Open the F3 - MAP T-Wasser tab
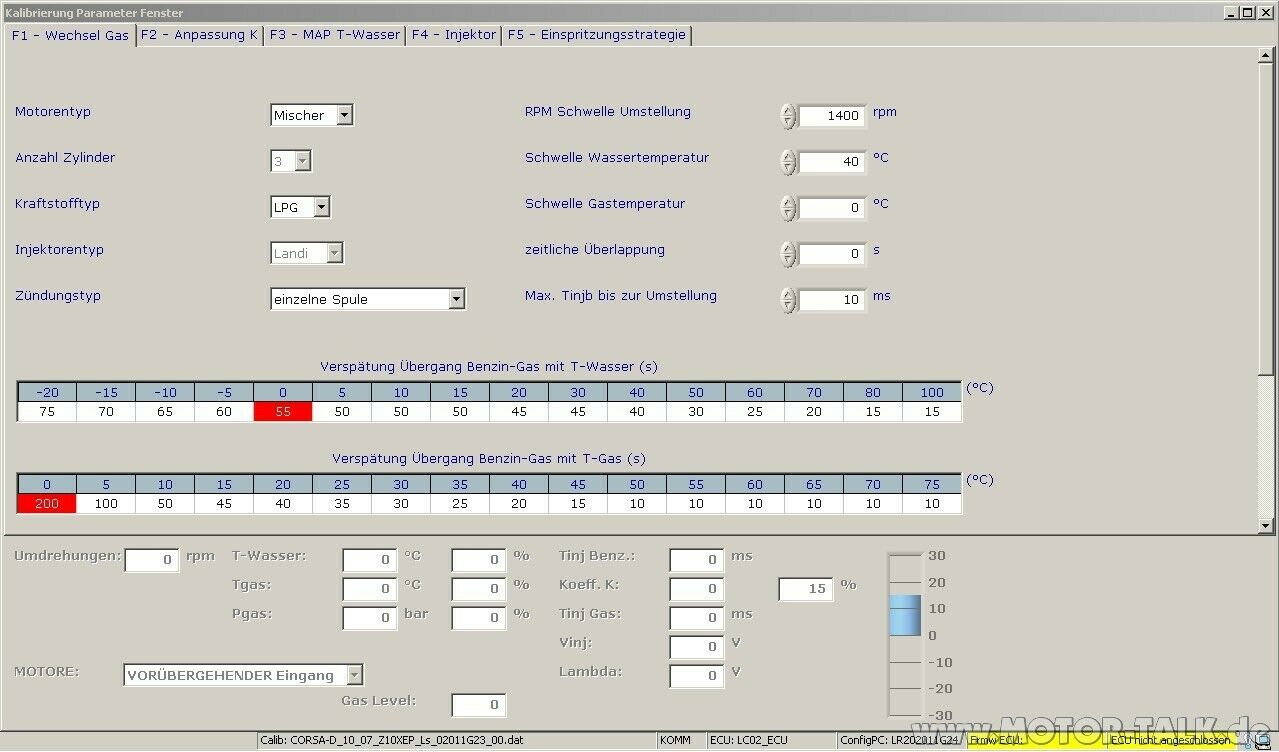 coord(335,35)
